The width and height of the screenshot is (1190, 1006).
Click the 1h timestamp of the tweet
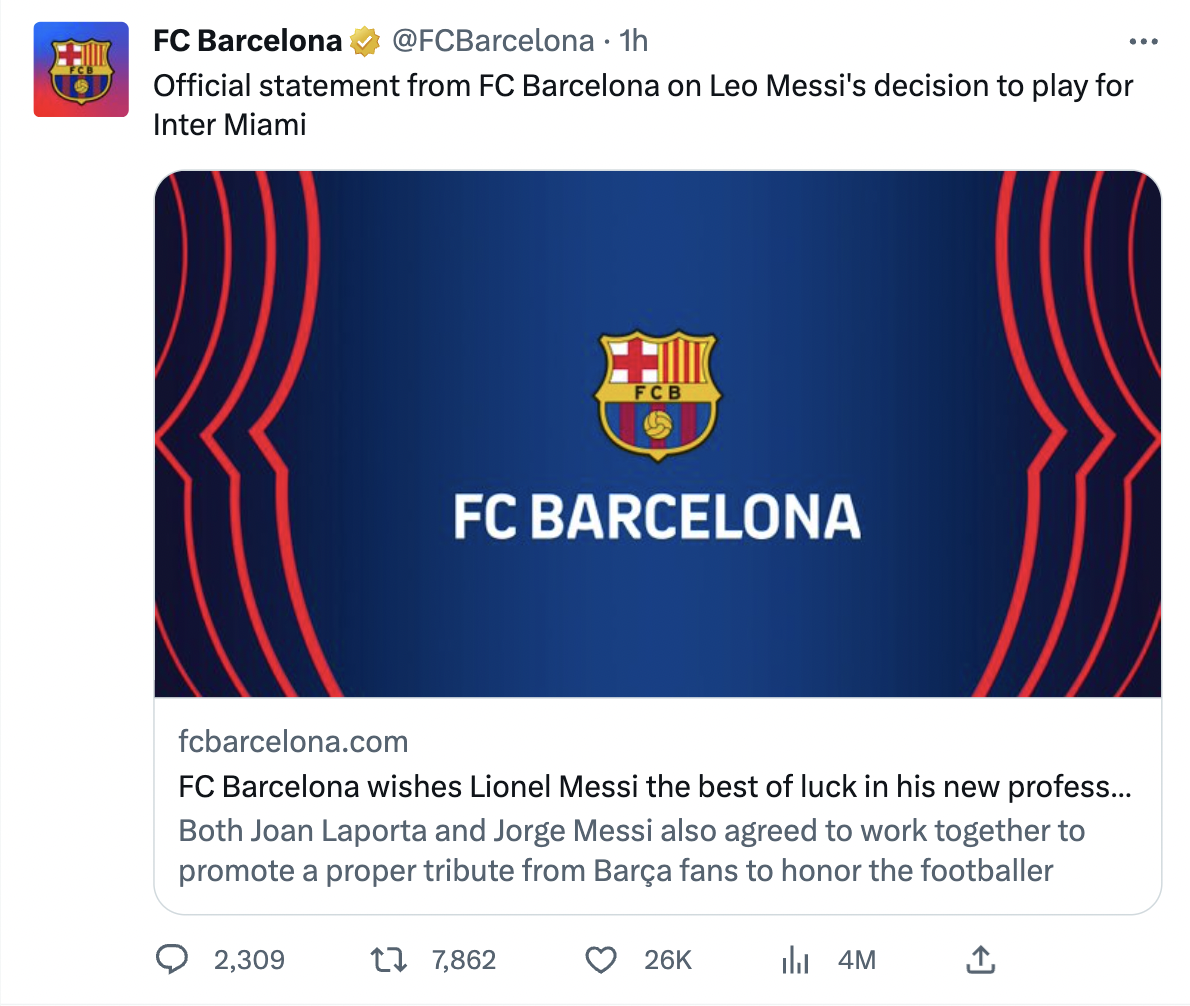[634, 41]
